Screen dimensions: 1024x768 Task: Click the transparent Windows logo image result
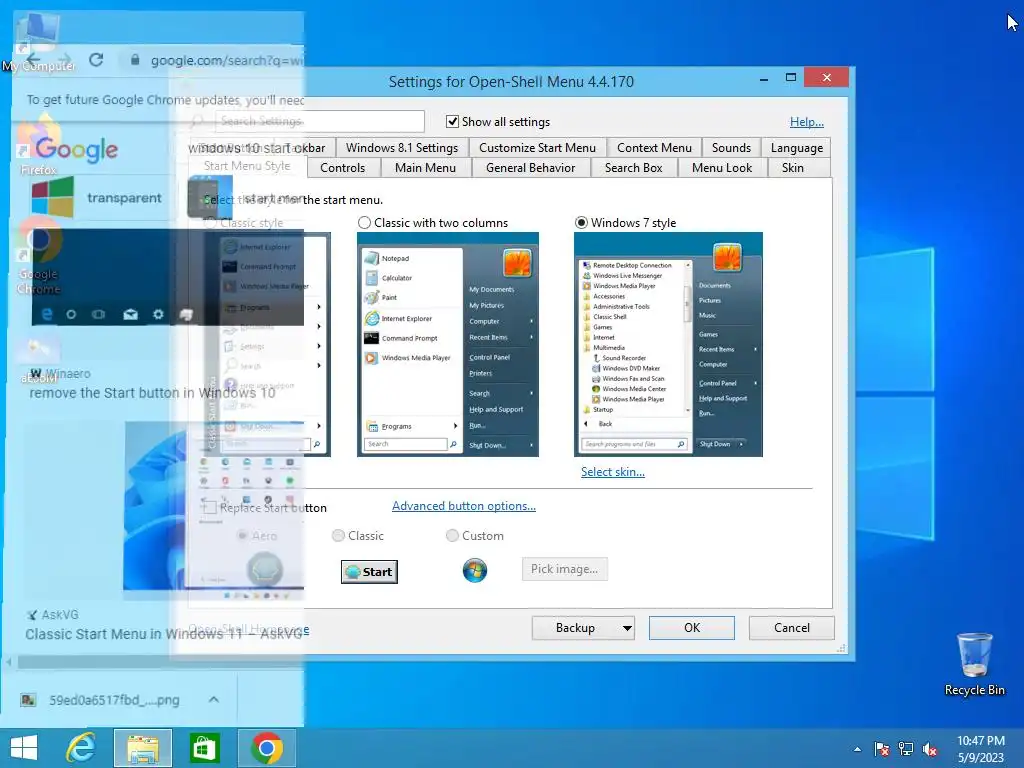(x=52, y=197)
